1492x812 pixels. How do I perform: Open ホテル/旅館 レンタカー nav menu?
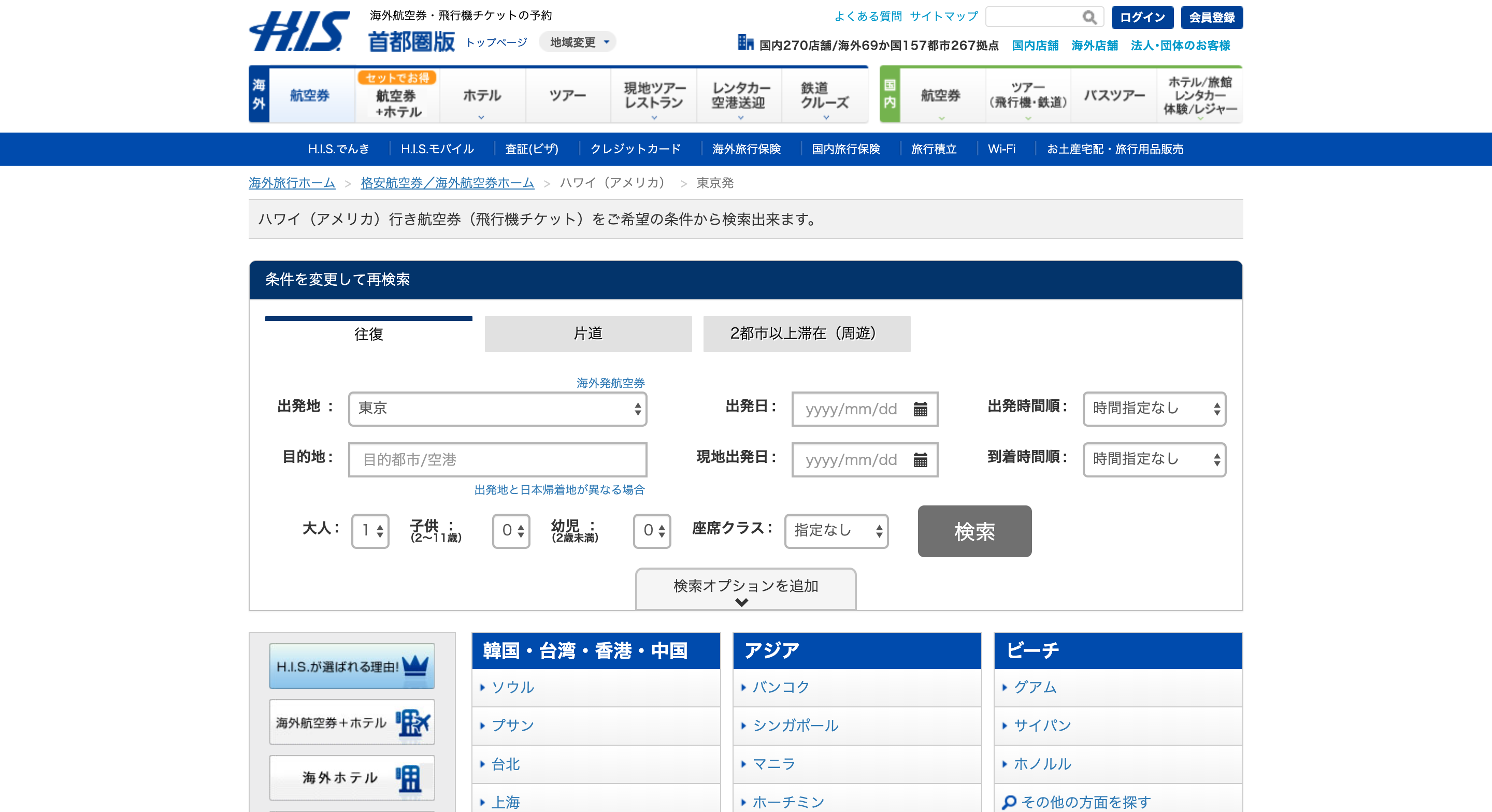coord(1199,96)
